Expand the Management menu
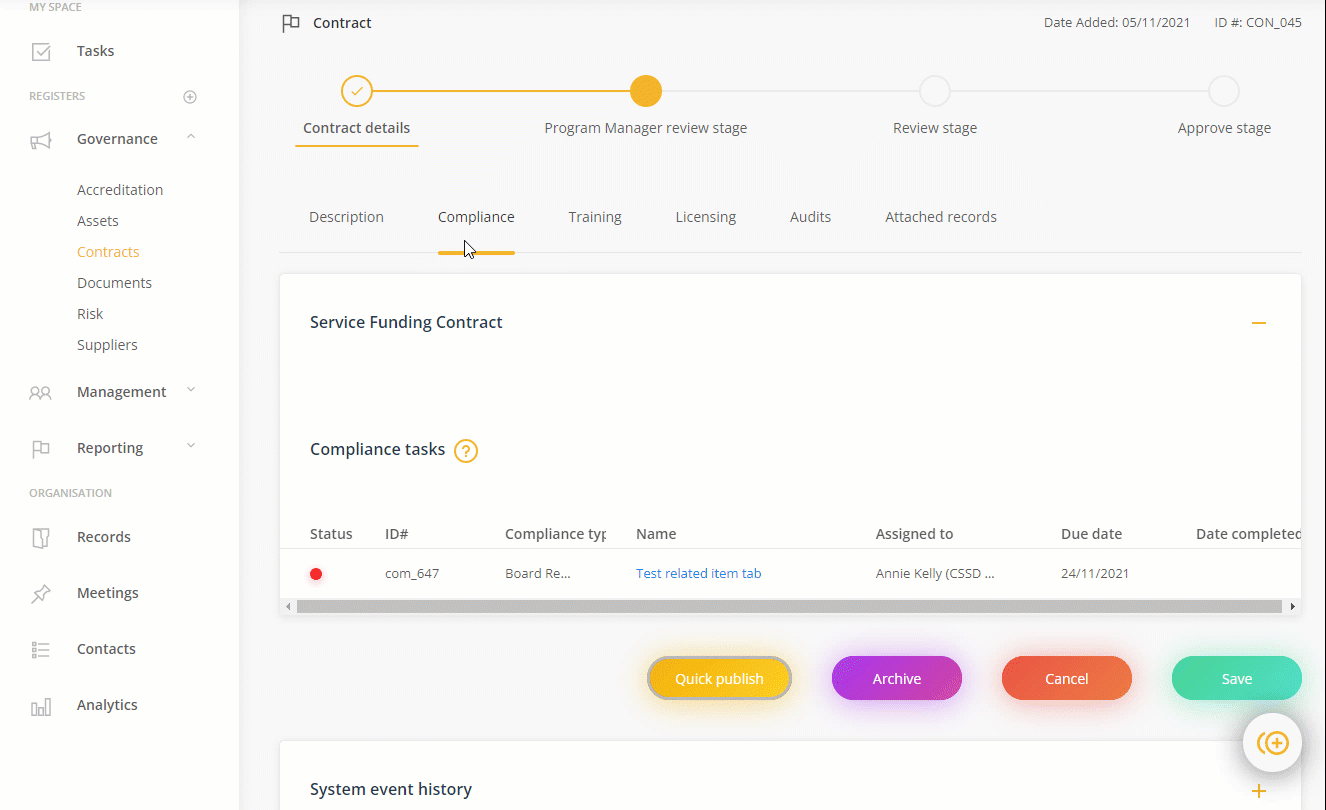The image size is (1326, 810). (x=190, y=392)
